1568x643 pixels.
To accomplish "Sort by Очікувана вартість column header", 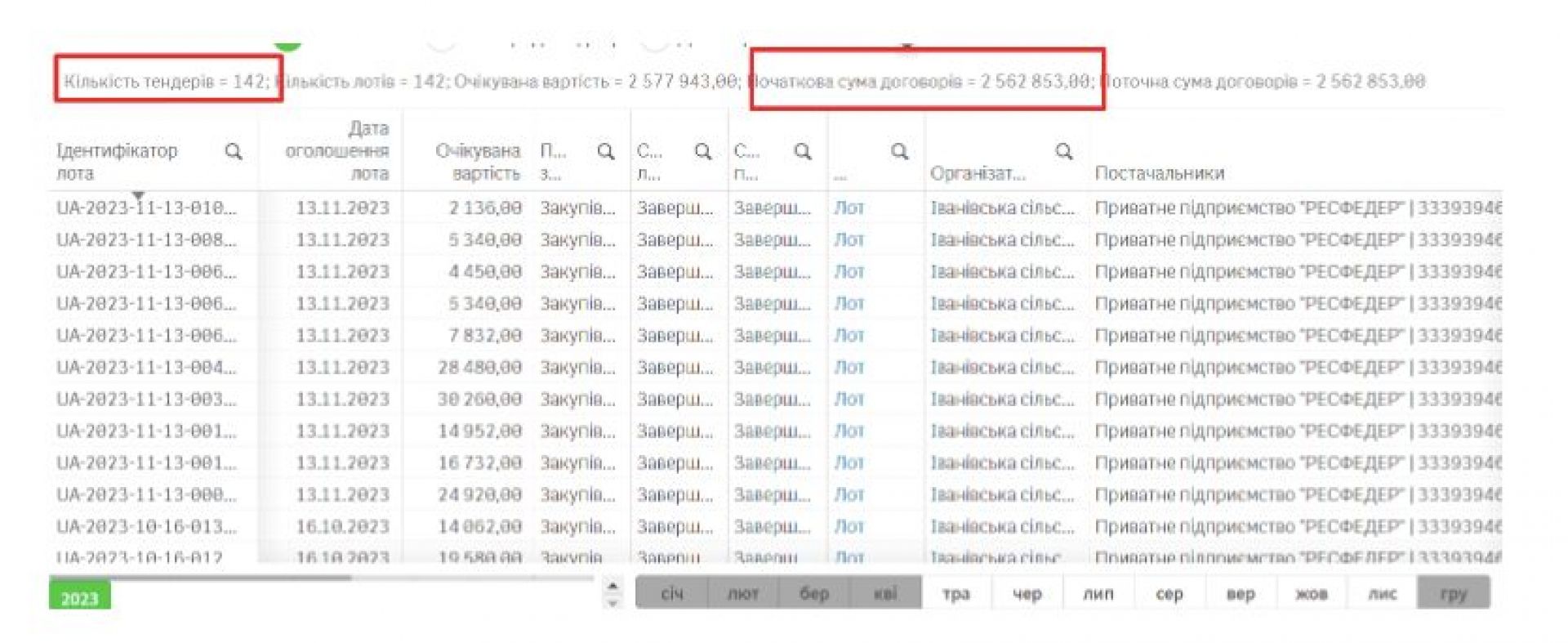I will point(478,162).
